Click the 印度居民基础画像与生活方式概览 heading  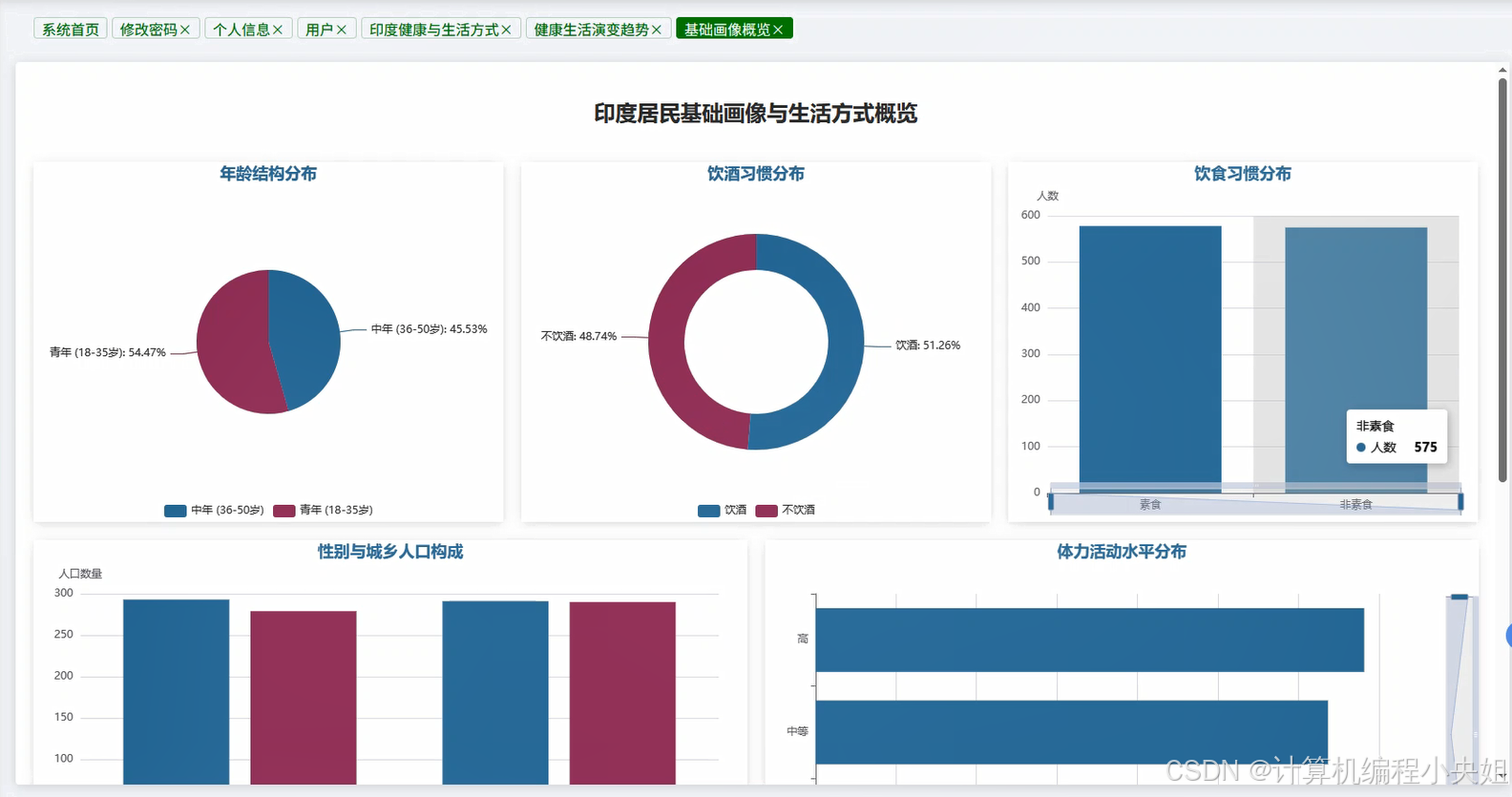[x=756, y=114]
